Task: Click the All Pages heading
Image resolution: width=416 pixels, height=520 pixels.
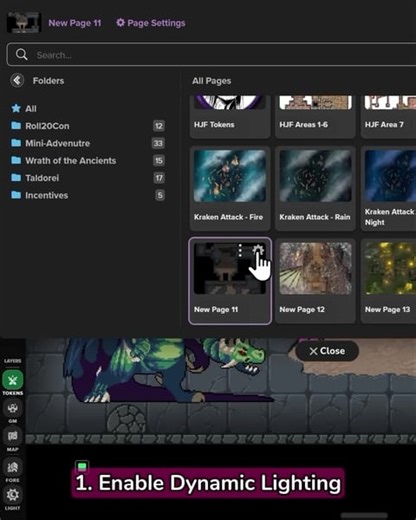Action: 212,81
